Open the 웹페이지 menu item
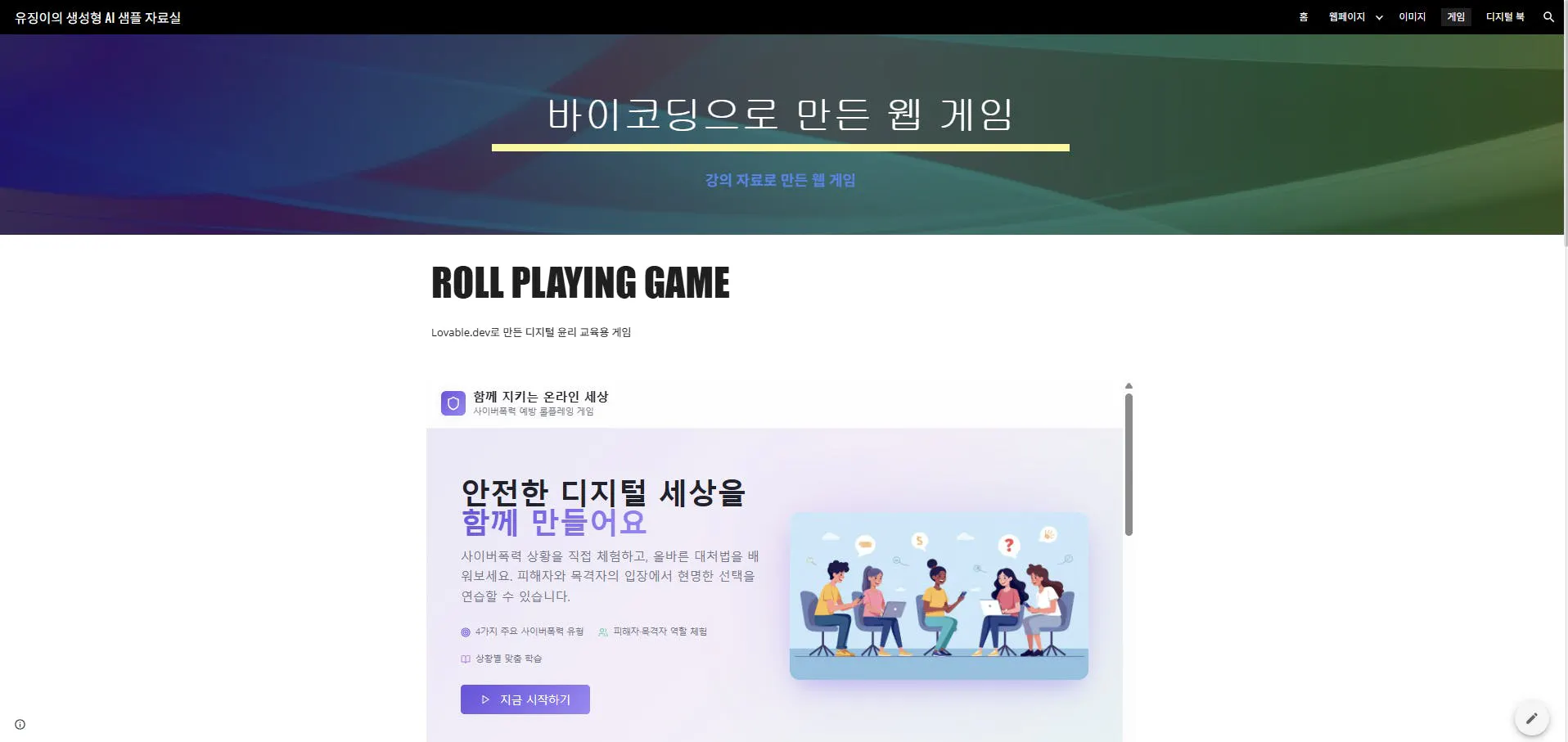 click(1346, 16)
